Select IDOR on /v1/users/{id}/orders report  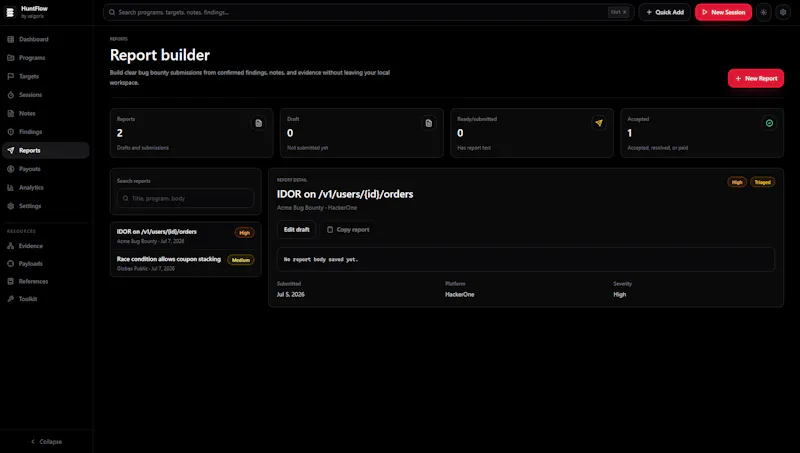tap(186, 236)
